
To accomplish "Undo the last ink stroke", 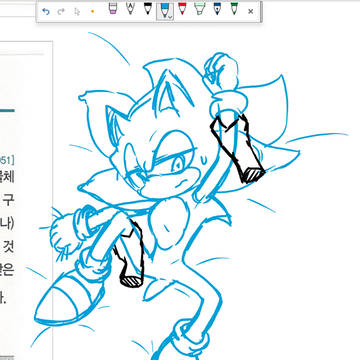I will [46, 12].
